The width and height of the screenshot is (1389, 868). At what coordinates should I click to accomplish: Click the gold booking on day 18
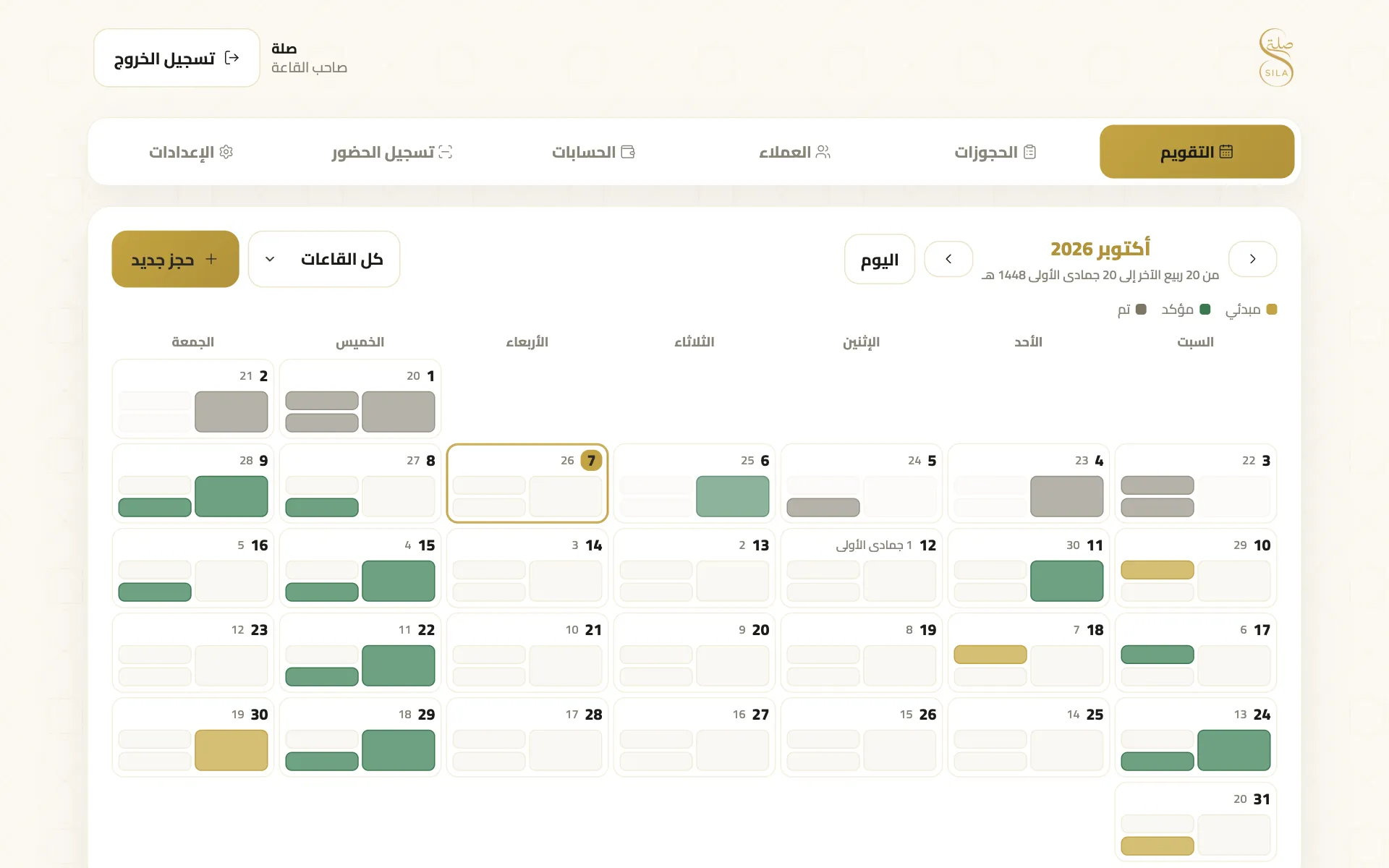click(x=990, y=655)
